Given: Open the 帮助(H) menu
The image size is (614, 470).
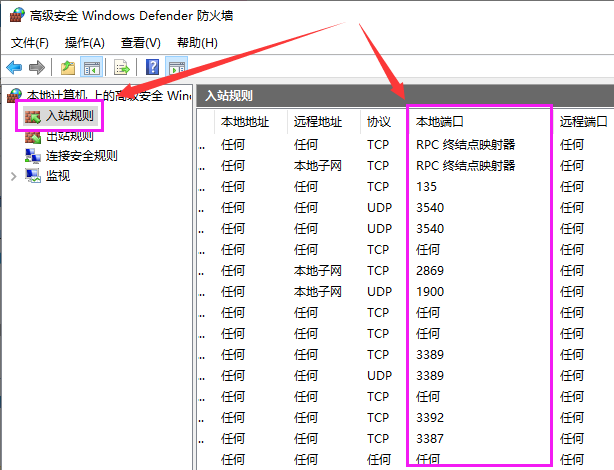Looking at the screenshot, I should 197,42.
